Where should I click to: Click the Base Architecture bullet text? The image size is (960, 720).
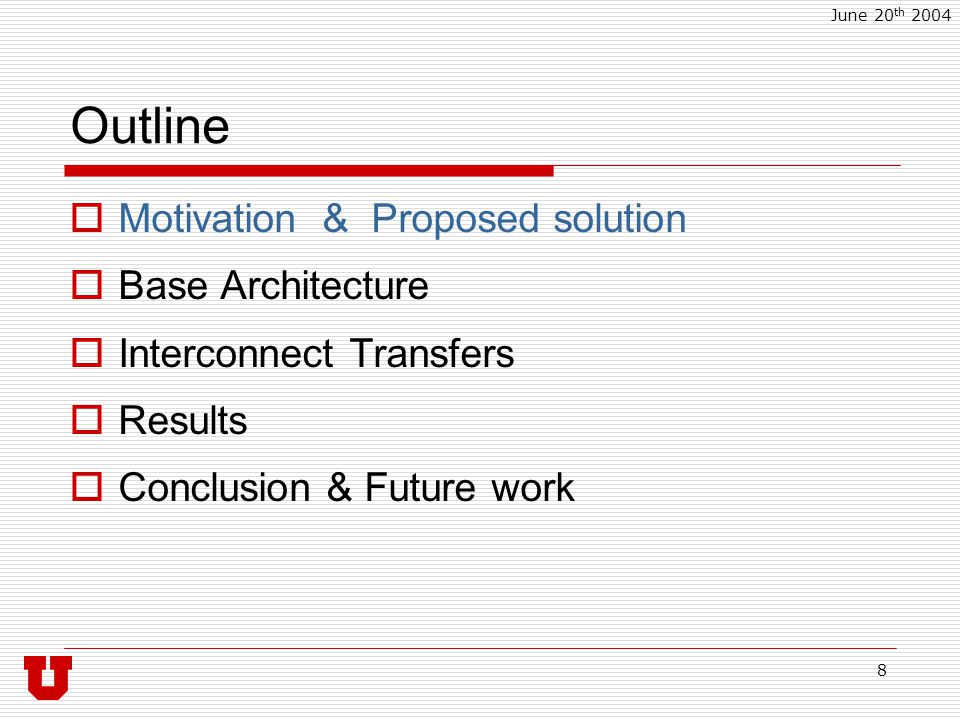pyautogui.click(x=273, y=286)
